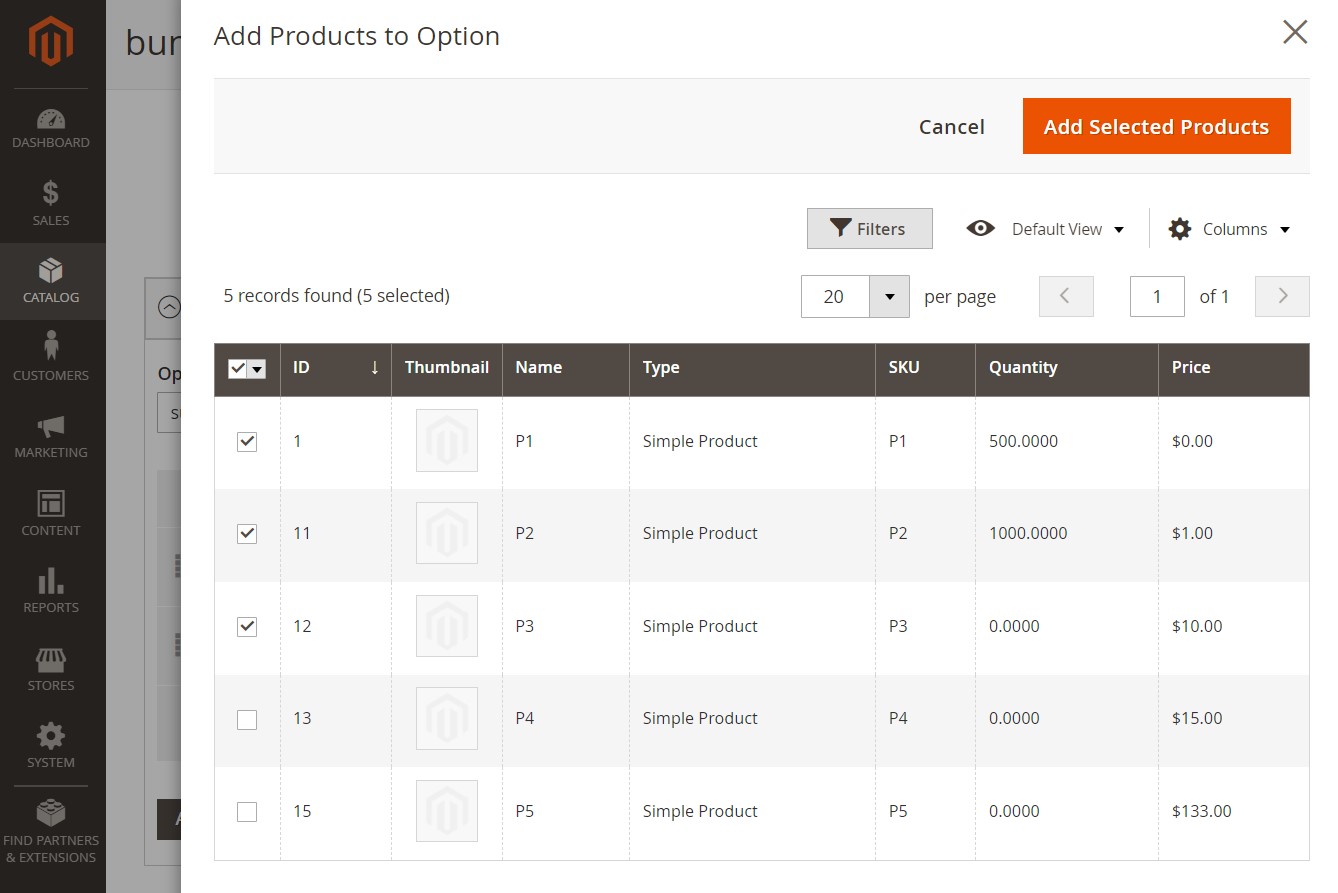
Task: Sort by Price column header
Action: click(x=1234, y=369)
